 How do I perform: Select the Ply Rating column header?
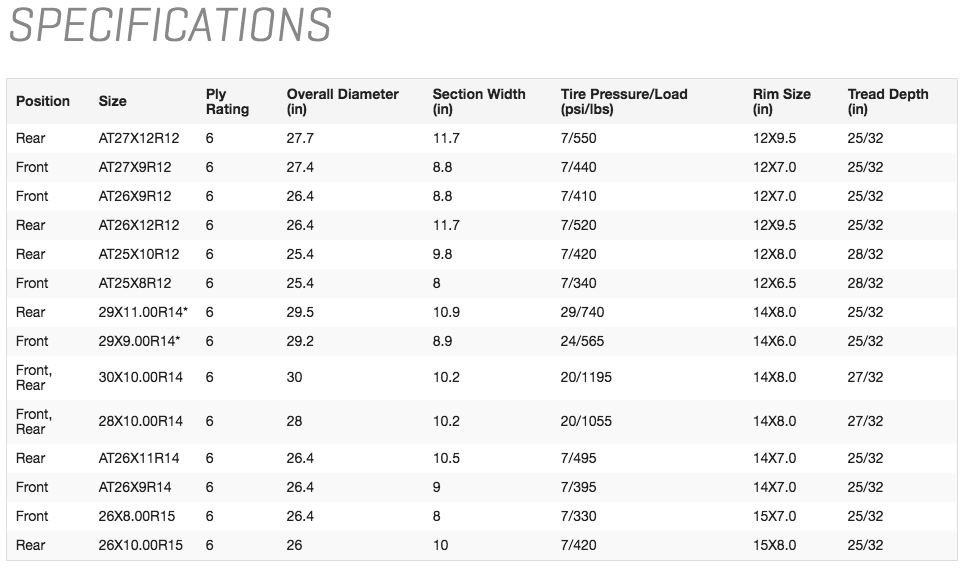click(227, 101)
